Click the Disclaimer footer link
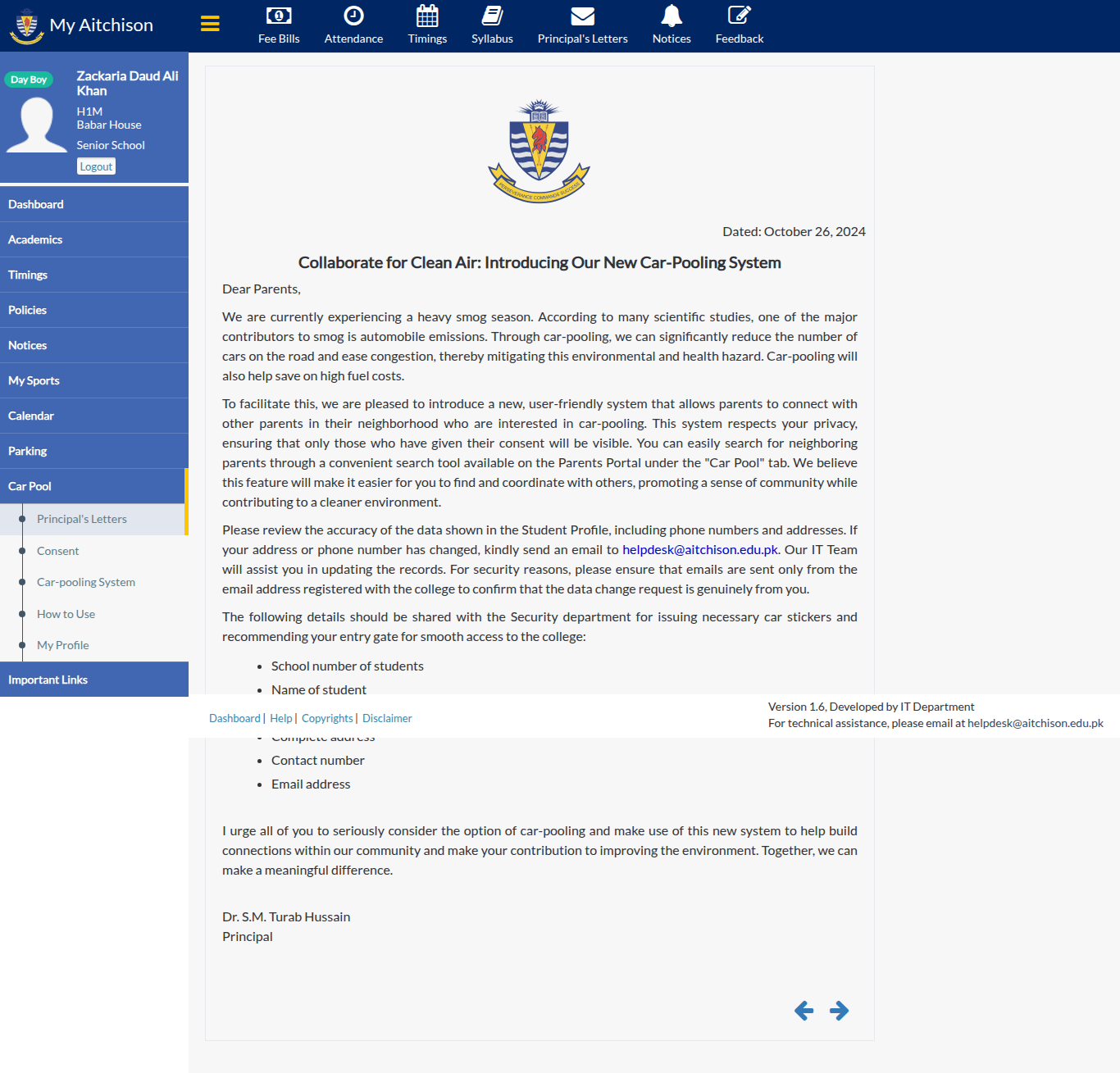The height and width of the screenshot is (1073, 1120). [387, 718]
